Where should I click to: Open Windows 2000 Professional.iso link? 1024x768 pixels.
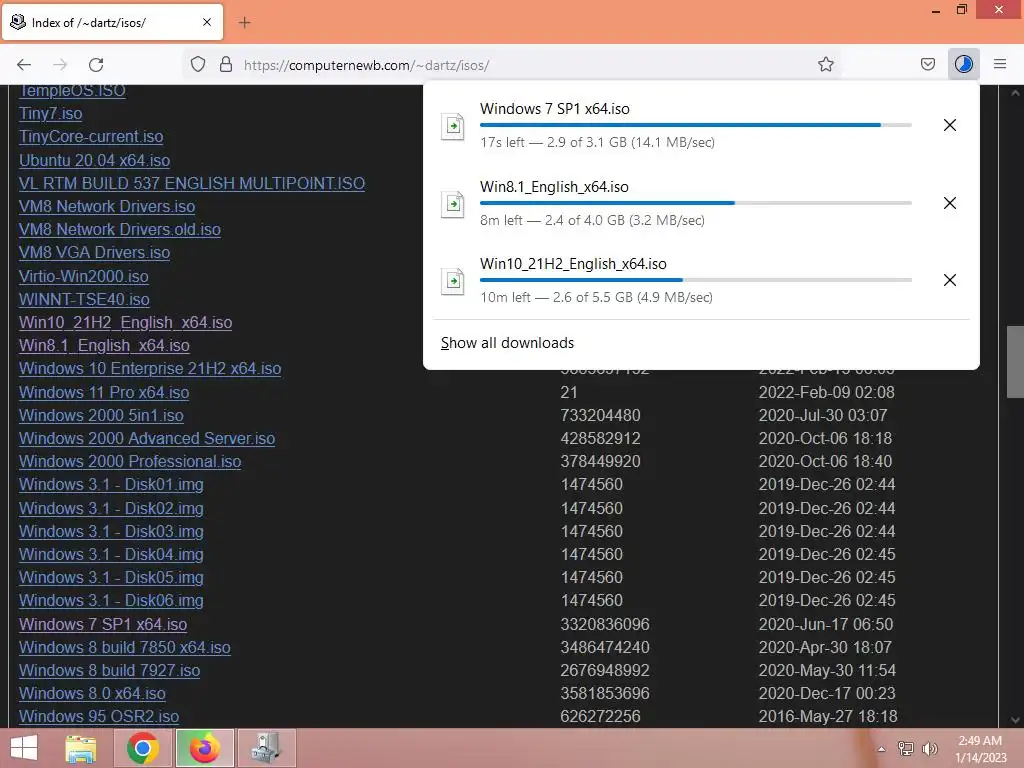pyautogui.click(x=130, y=462)
